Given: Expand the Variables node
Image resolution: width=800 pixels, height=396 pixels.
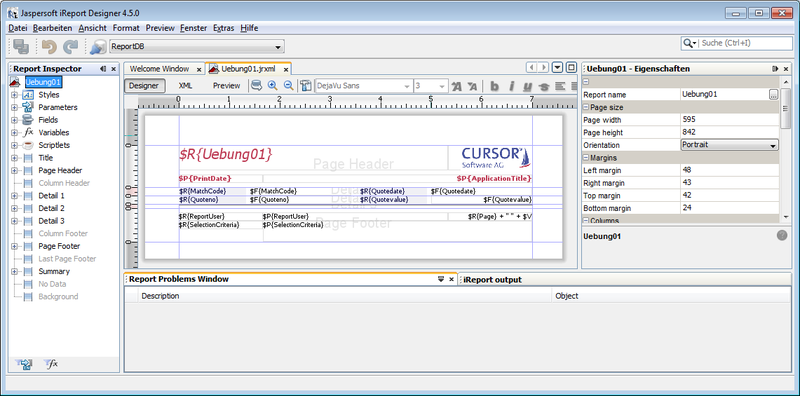Looking at the screenshot, I should 14,133.
